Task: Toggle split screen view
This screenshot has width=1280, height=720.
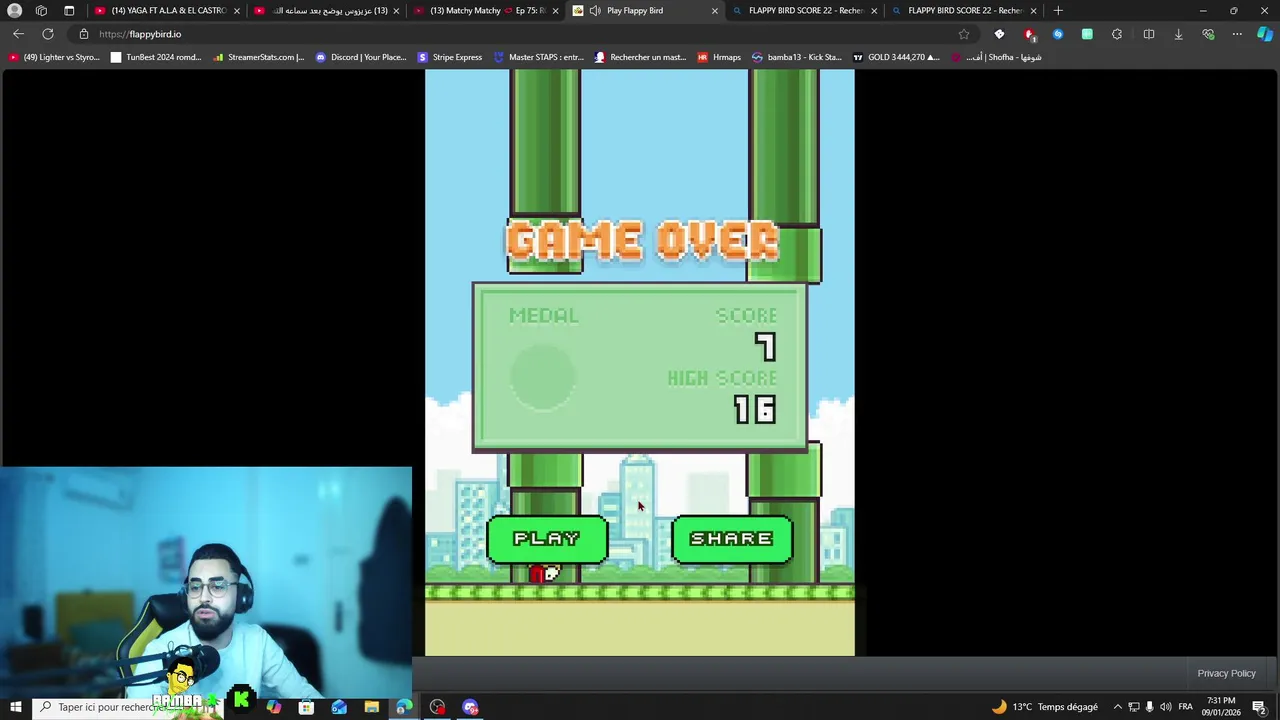Action: [1148, 34]
